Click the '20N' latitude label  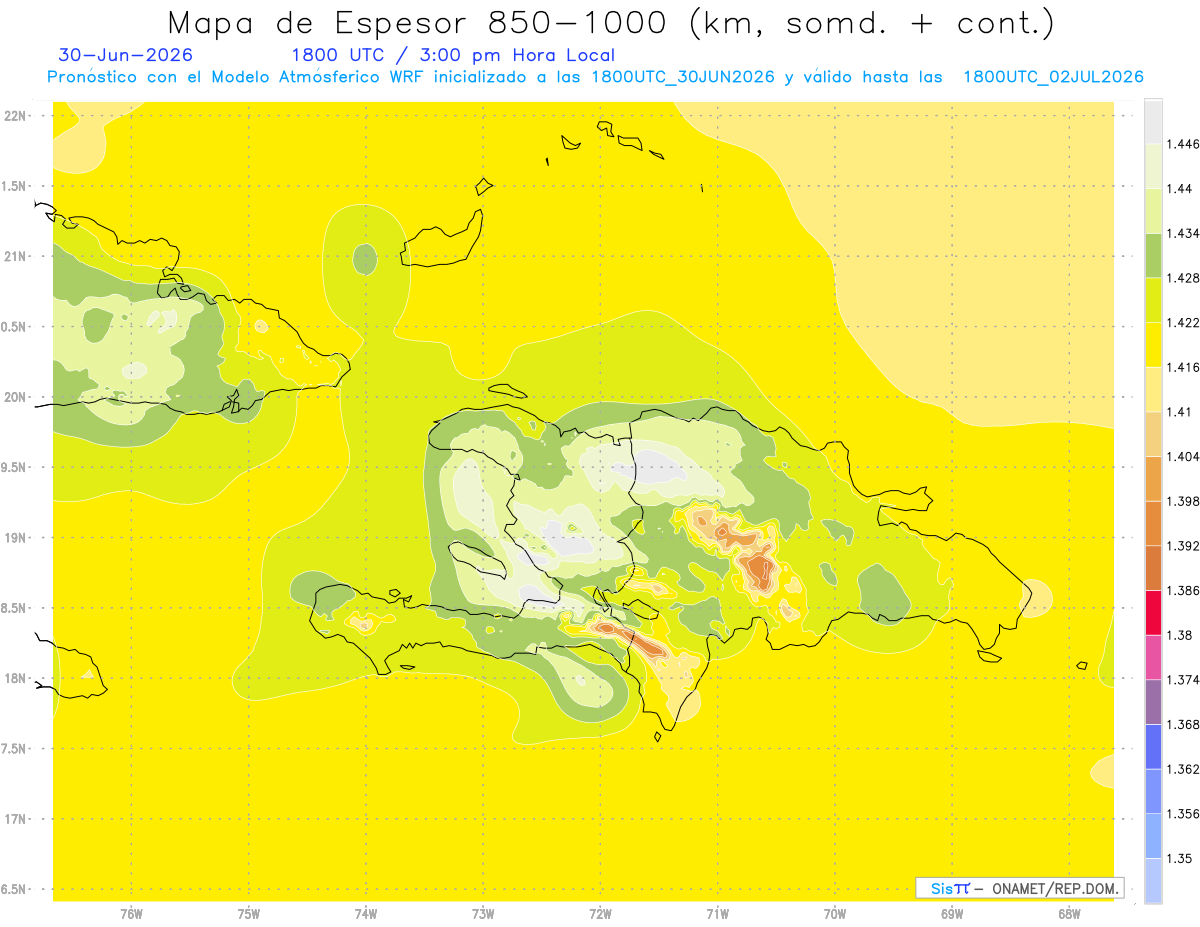pyautogui.click(x=15, y=397)
